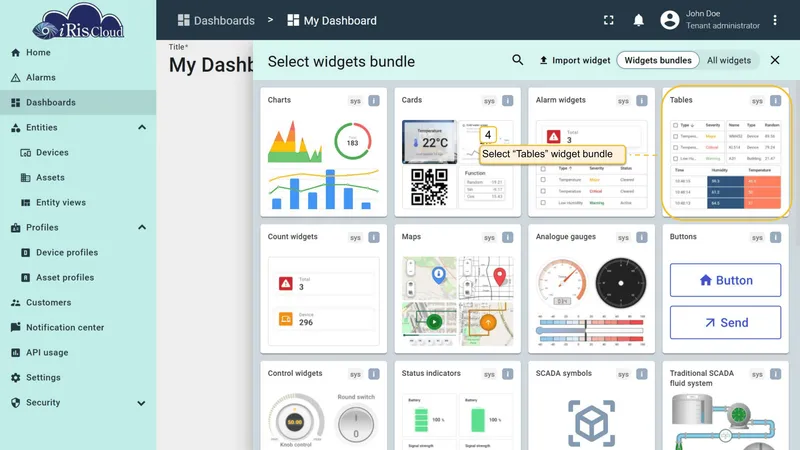Click the search magnifier icon
The width and height of the screenshot is (800, 450).
pos(517,60)
